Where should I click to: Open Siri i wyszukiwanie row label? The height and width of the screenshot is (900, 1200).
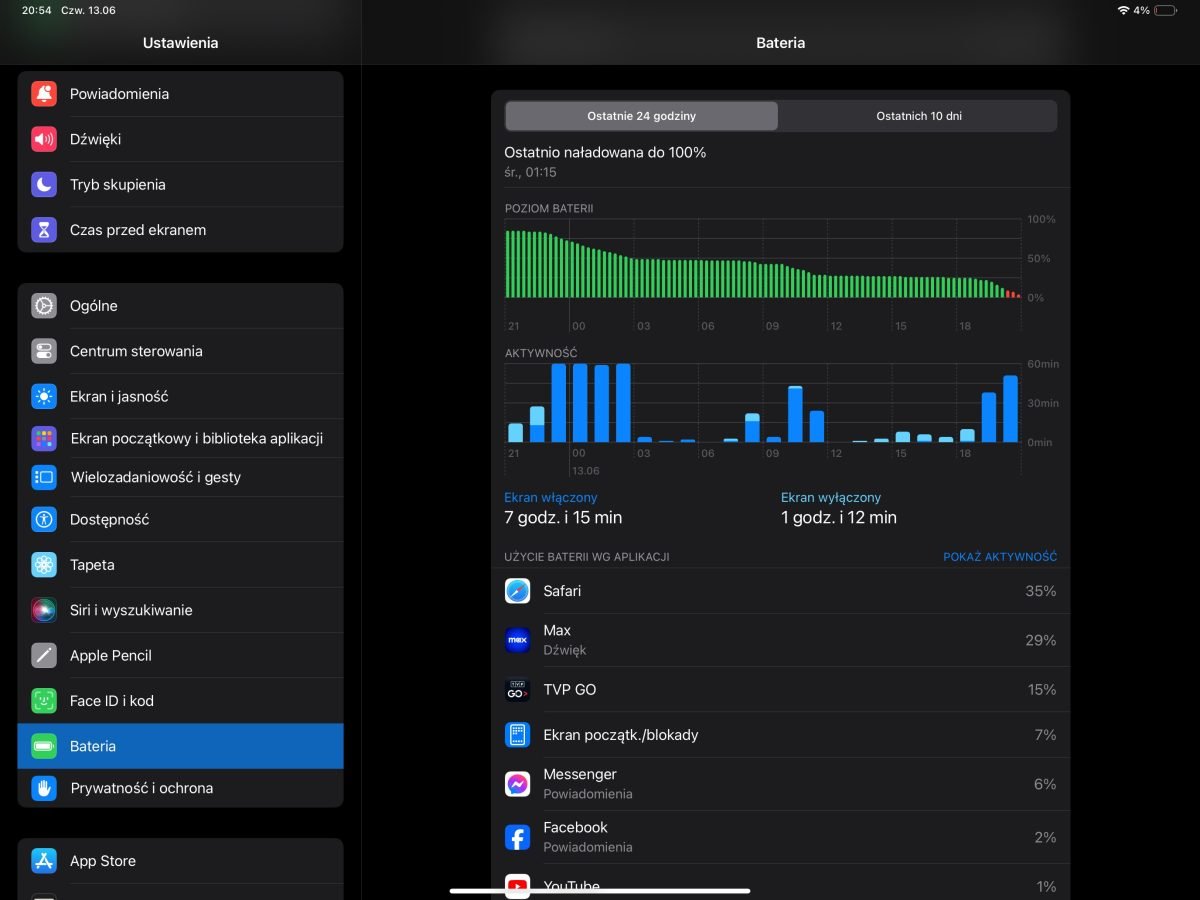[131, 610]
